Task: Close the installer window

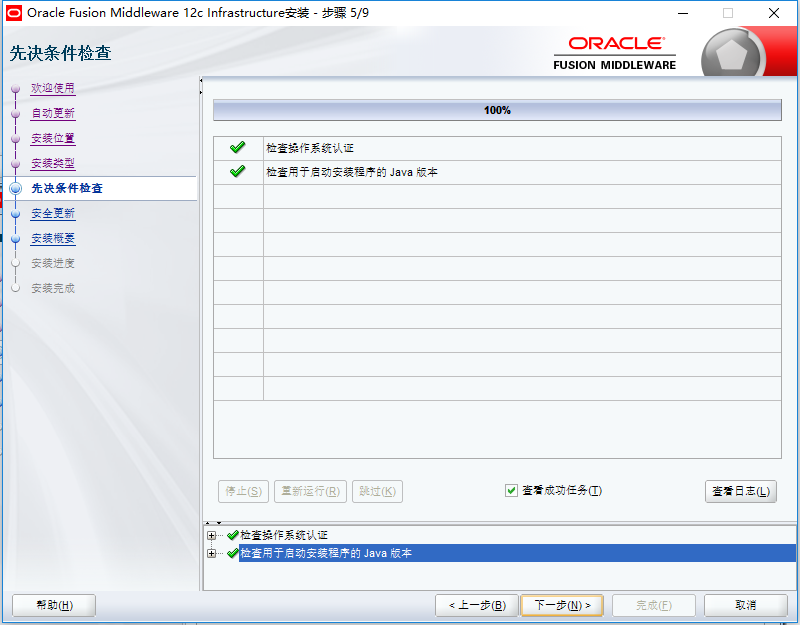Action: point(774,13)
